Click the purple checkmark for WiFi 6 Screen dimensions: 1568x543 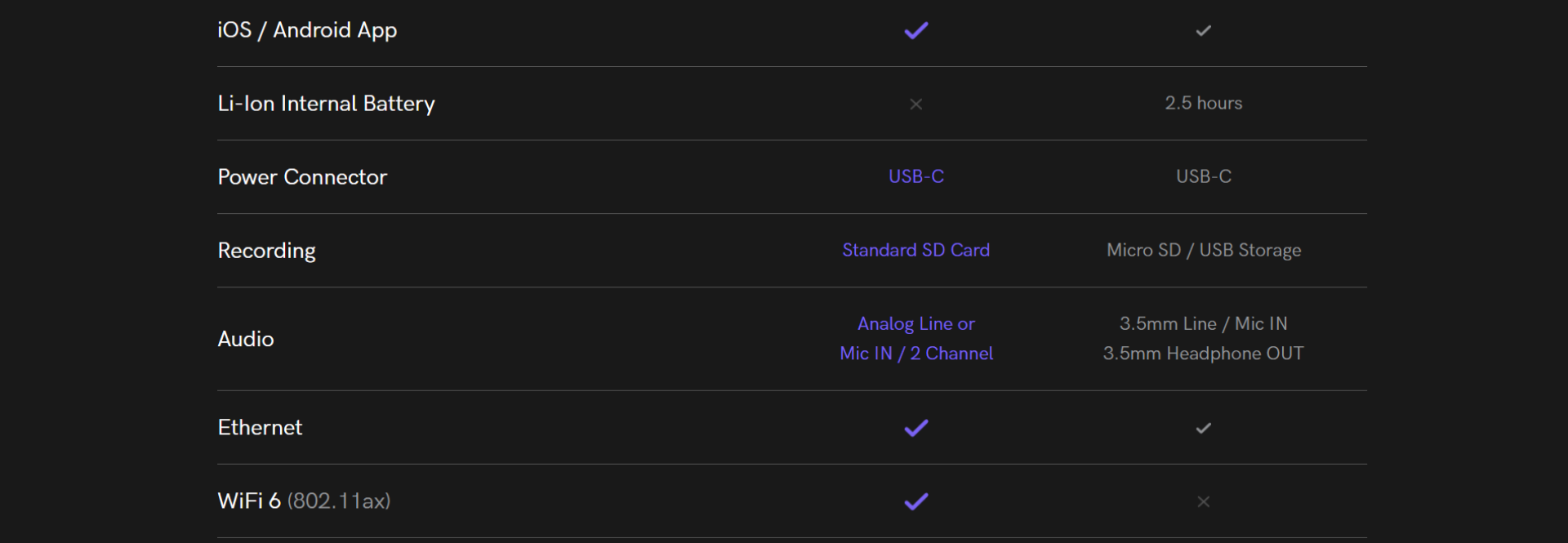916,501
